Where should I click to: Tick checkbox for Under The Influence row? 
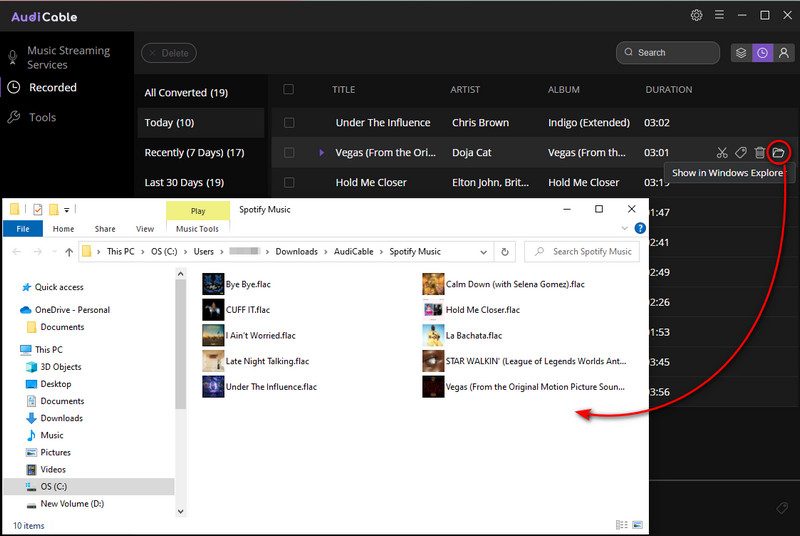click(x=289, y=122)
